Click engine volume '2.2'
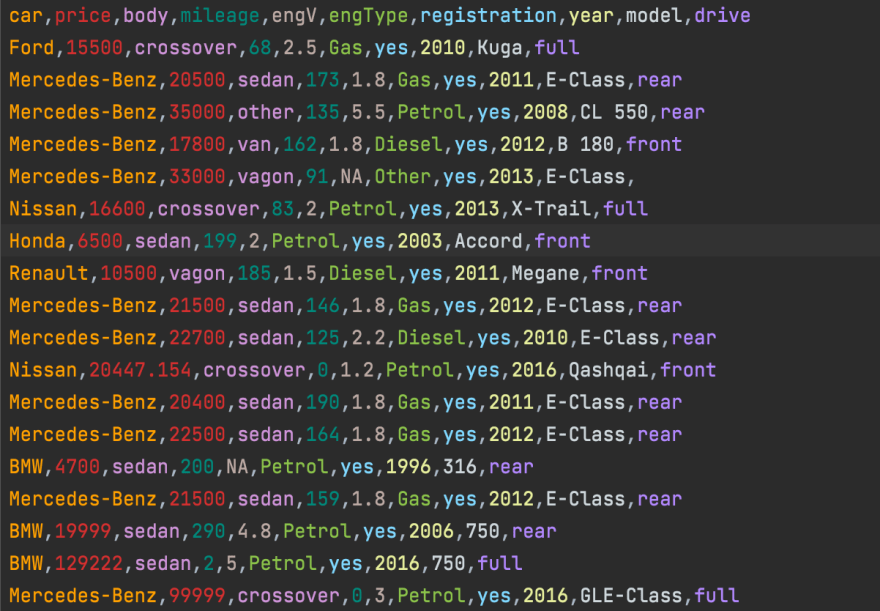The width and height of the screenshot is (880, 611). click(368, 338)
